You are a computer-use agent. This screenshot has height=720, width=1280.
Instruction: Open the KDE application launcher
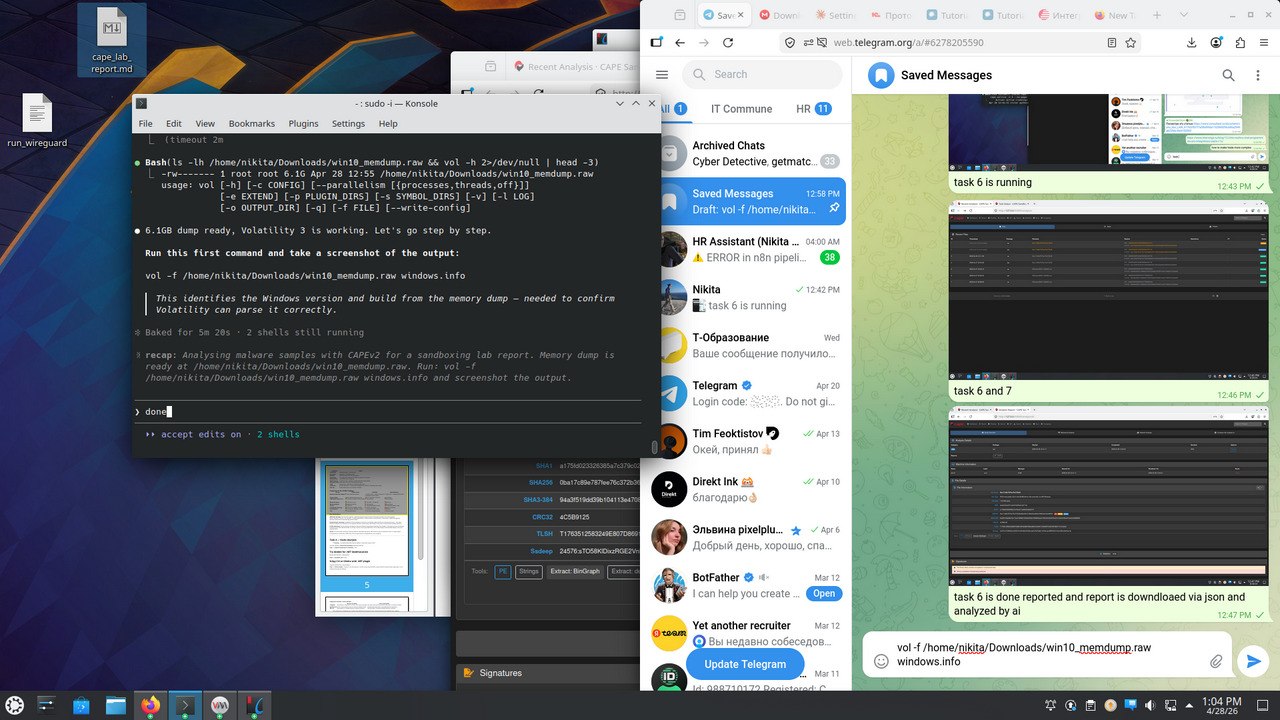pyautogui.click(x=17, y=705)
